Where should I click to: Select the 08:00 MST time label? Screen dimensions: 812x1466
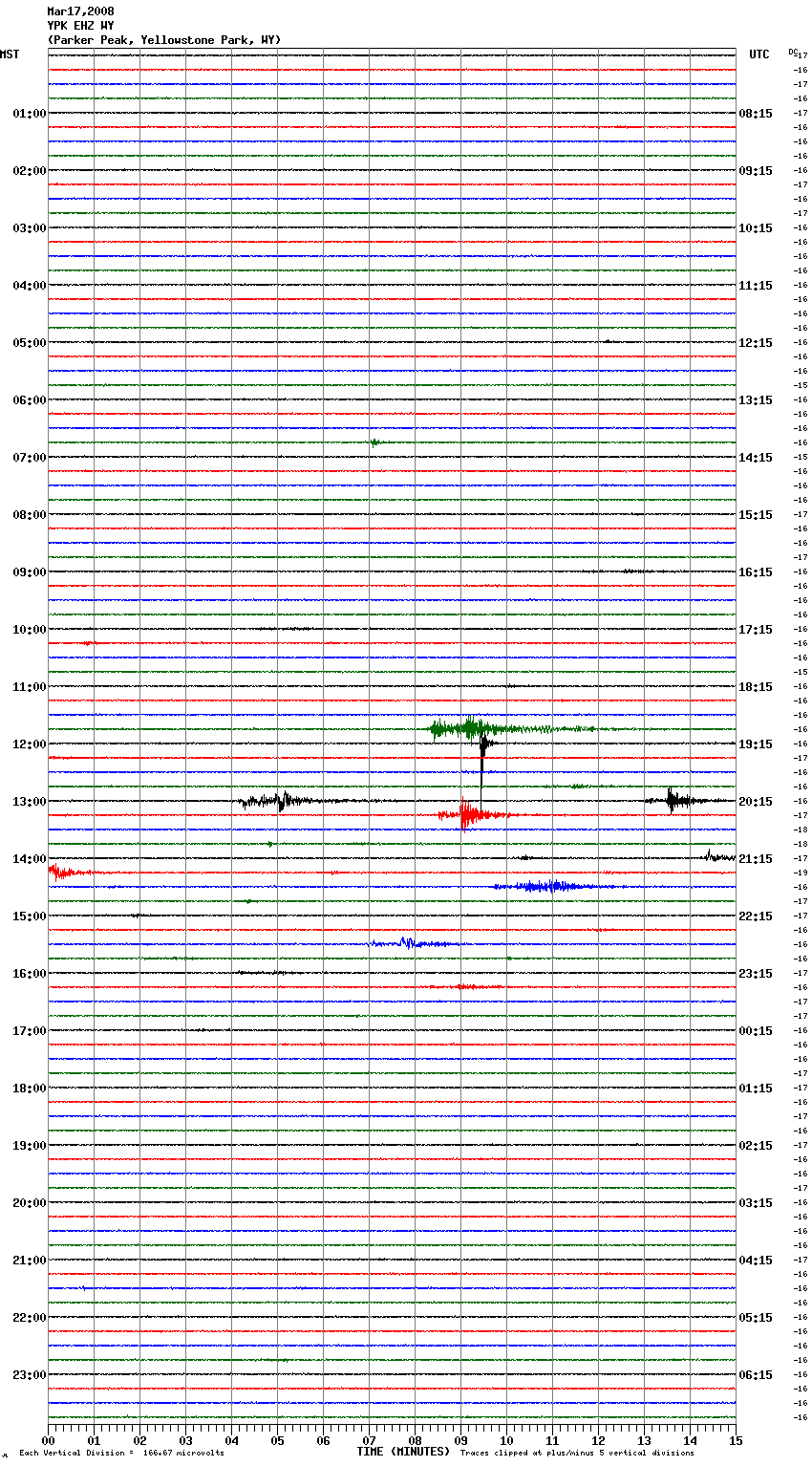tap(30, 515)
